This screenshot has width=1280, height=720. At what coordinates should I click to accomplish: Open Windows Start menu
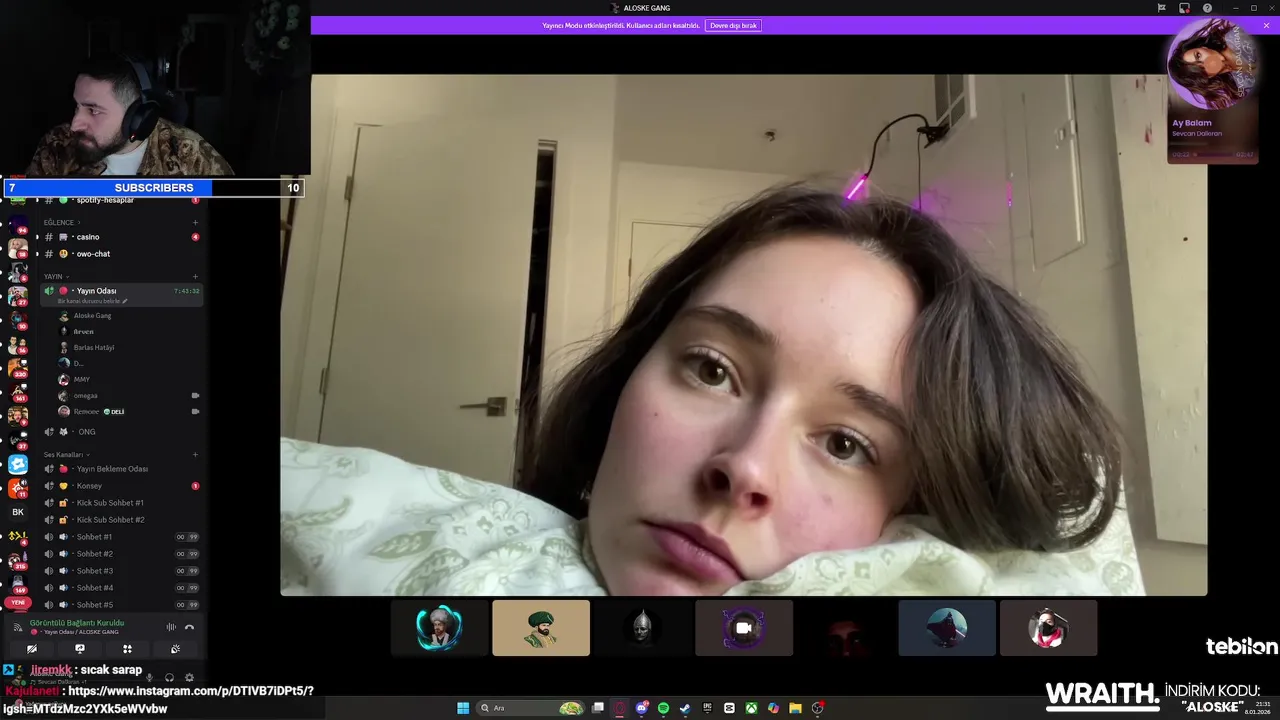463,708
